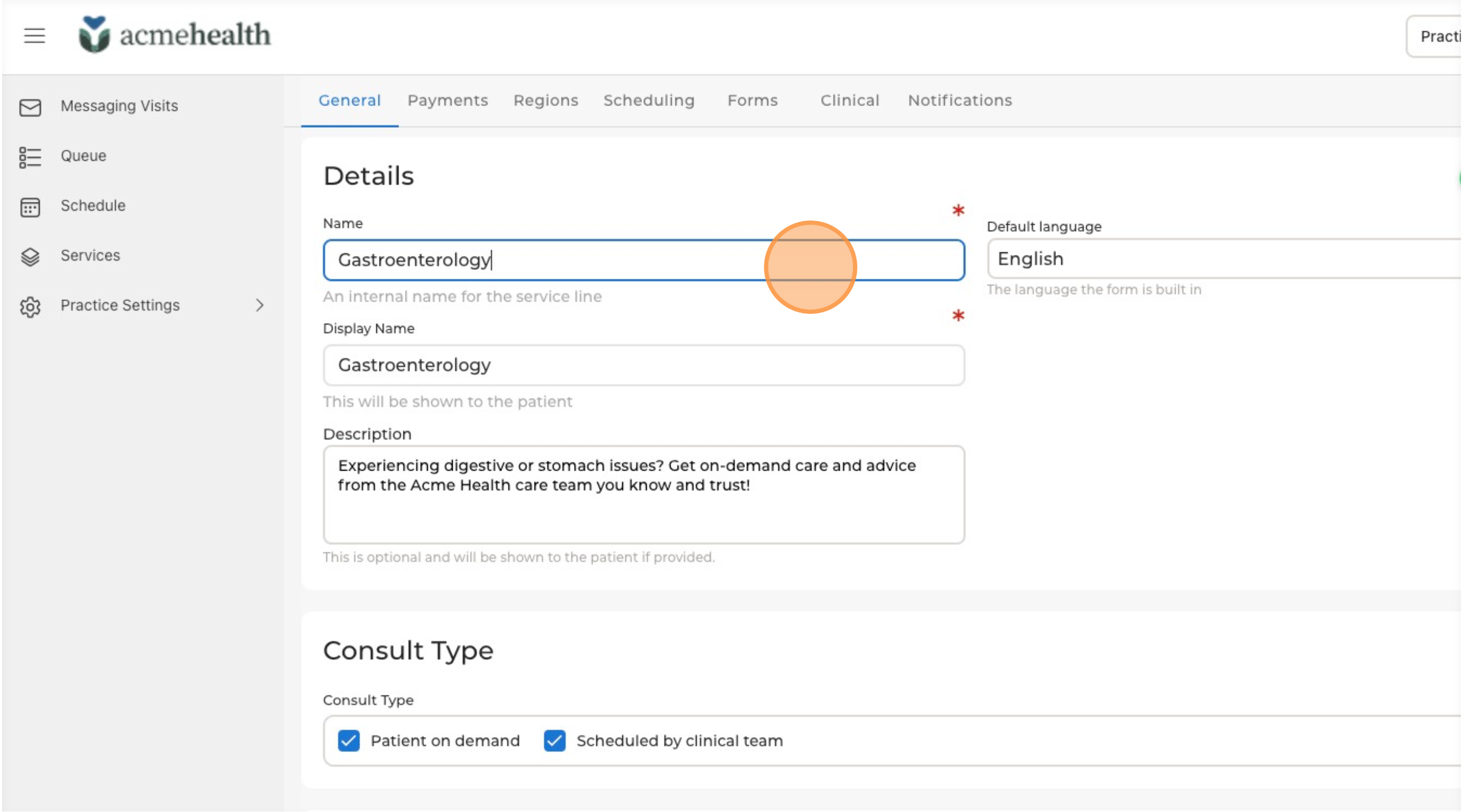
Task: Switch to the Regions tab
Action: coord(545,100)
